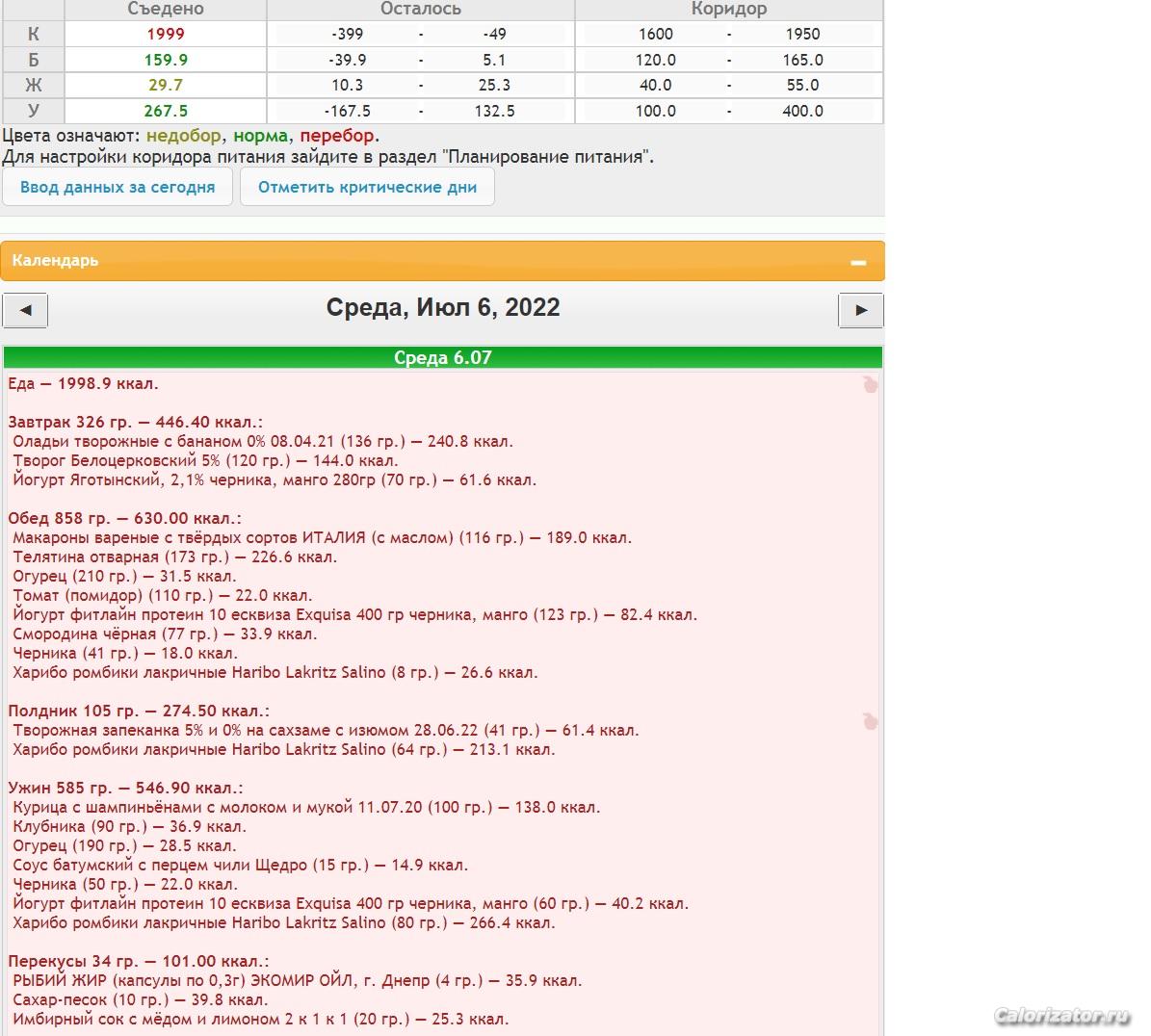This screenshot has width=1151, height=1036.
Task: Click the Телятина отварная food entry
Action: pyautogui.click(x=174, y=557)
